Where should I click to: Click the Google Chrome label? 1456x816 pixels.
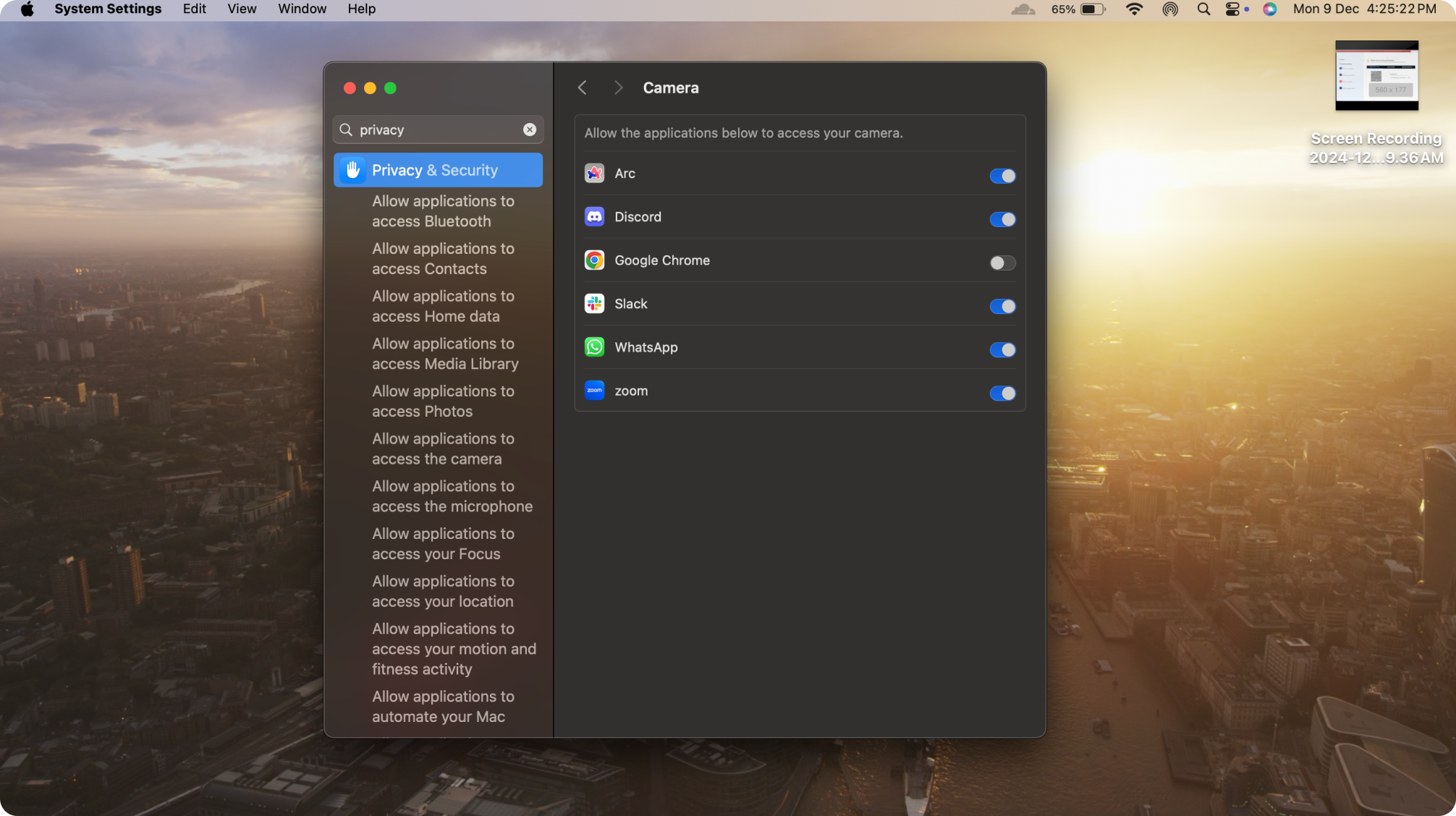coord(661,260)
